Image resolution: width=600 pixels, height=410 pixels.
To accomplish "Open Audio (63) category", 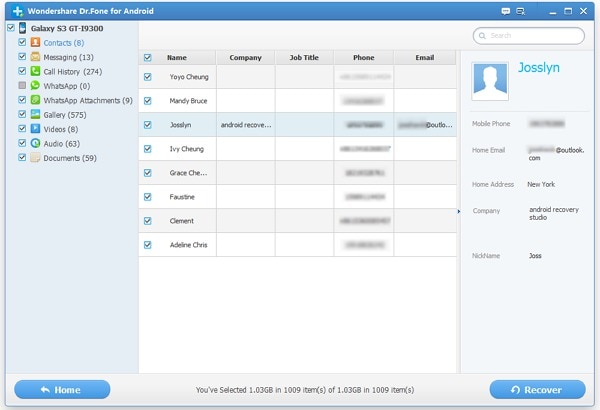I will [62, 144].
